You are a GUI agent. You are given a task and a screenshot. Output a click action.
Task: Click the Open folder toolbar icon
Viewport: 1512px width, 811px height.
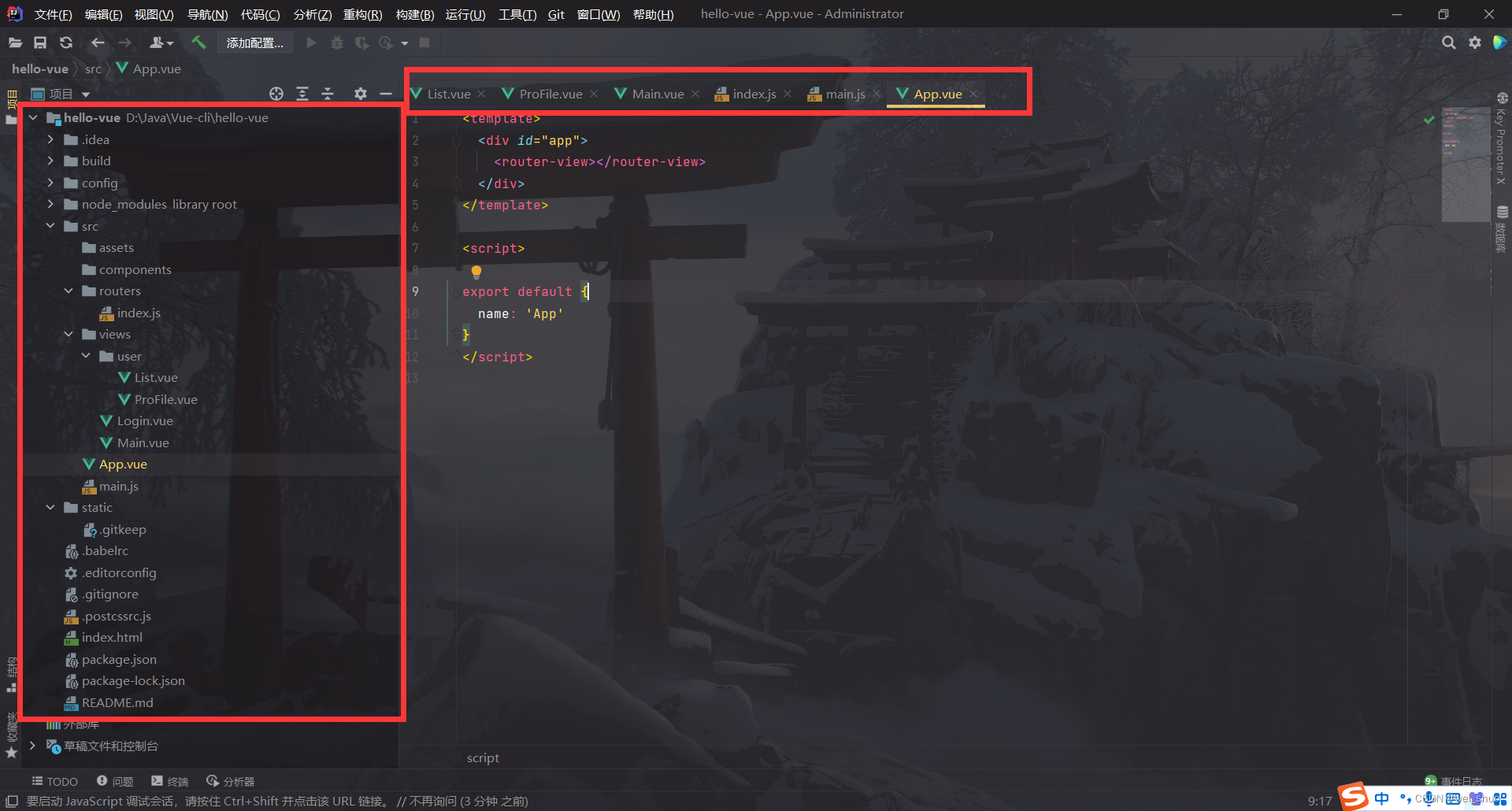coord(15,43)
